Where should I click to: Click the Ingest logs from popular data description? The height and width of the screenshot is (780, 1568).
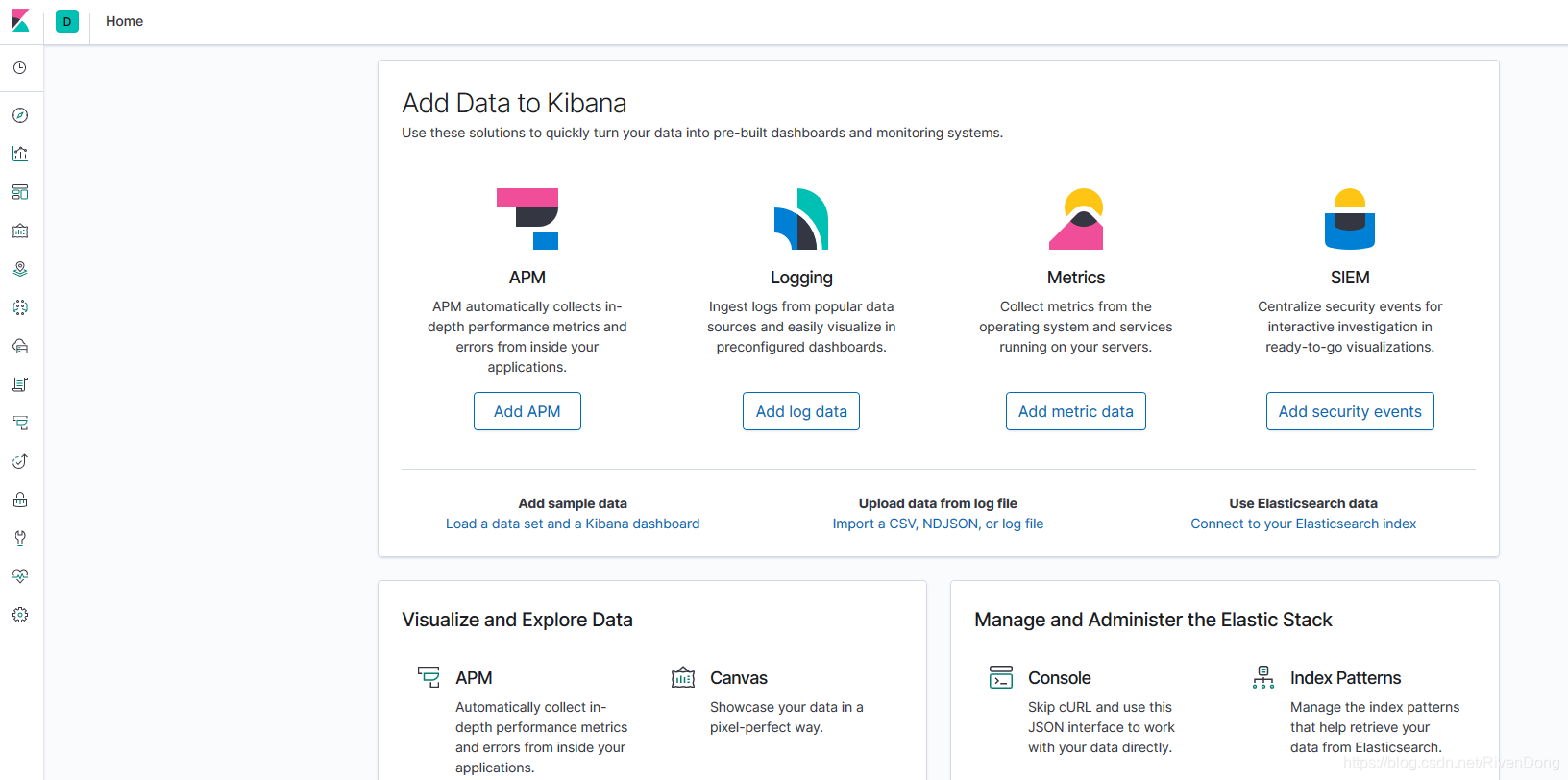[x=801, y=327]
